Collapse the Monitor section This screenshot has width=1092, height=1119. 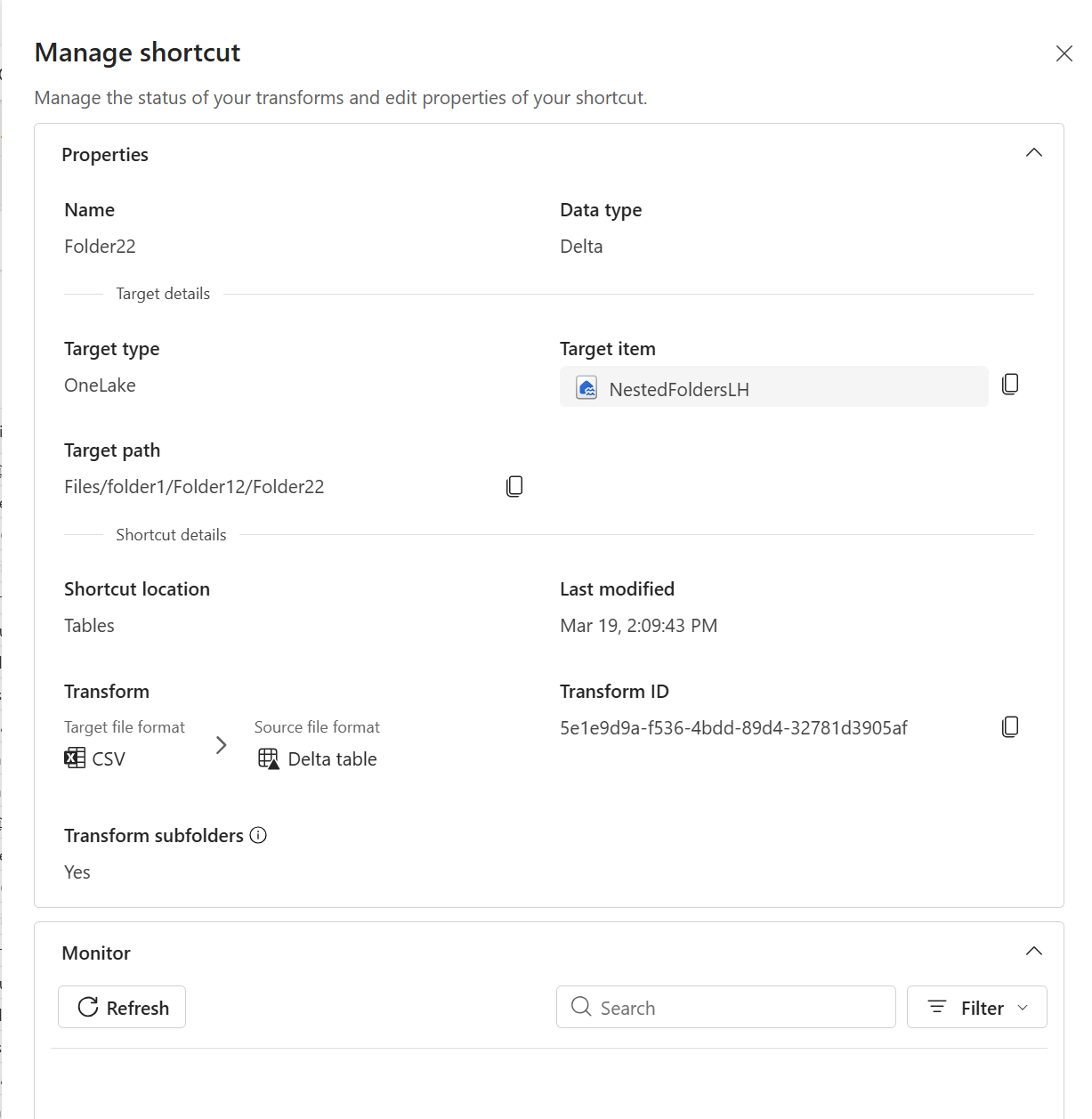click(1034, 951)
